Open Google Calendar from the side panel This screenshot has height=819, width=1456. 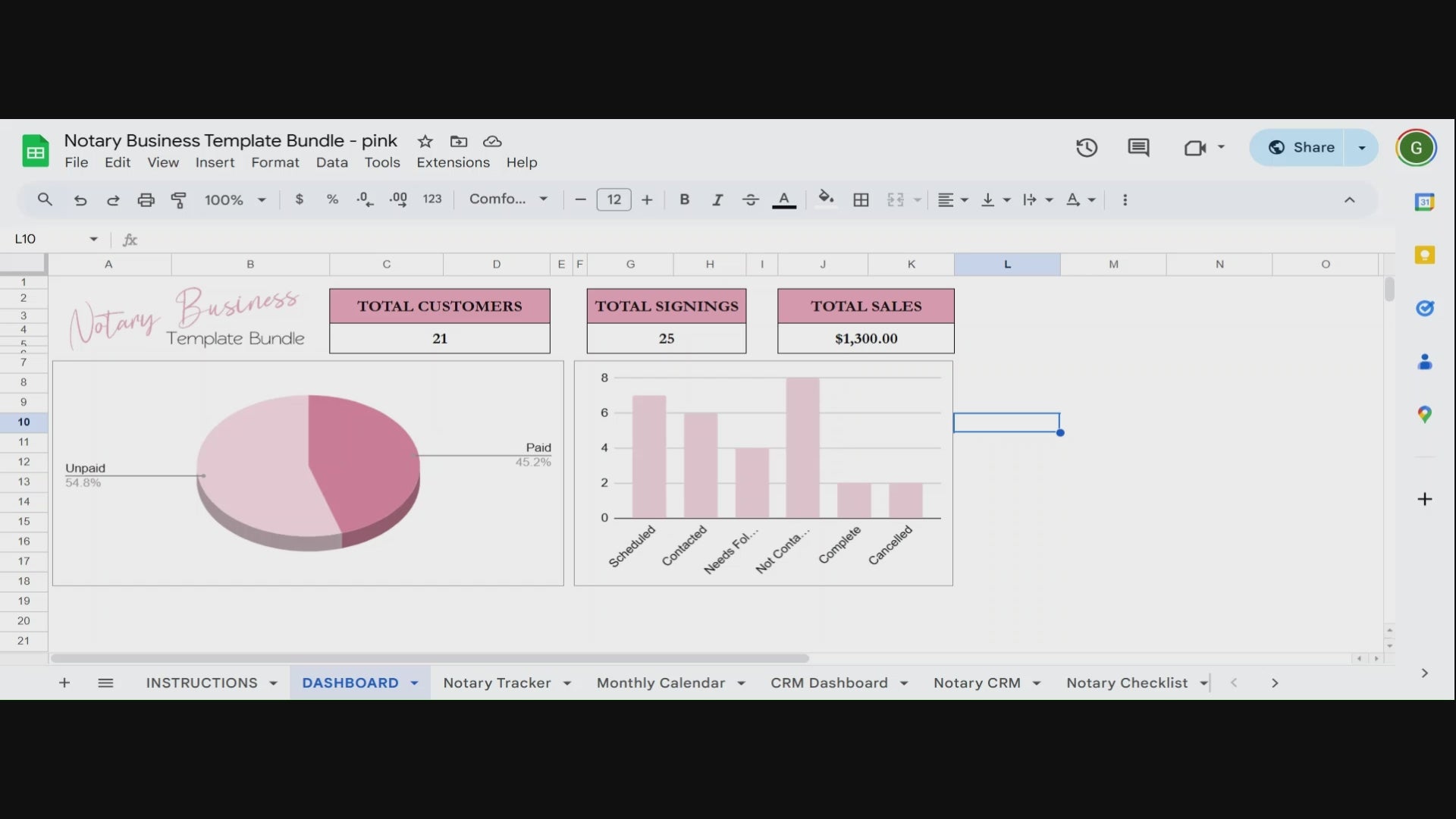1426,202
